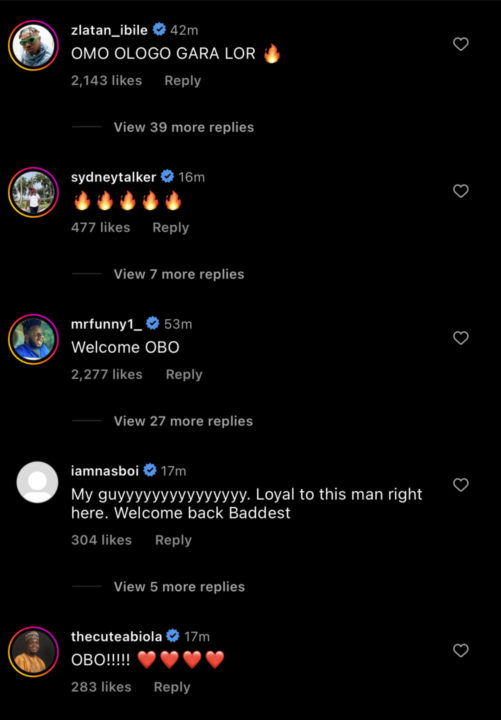Open sydneytalker's profile avatar
The width and height of the screenshot is (501, 720).
(33, 192)
